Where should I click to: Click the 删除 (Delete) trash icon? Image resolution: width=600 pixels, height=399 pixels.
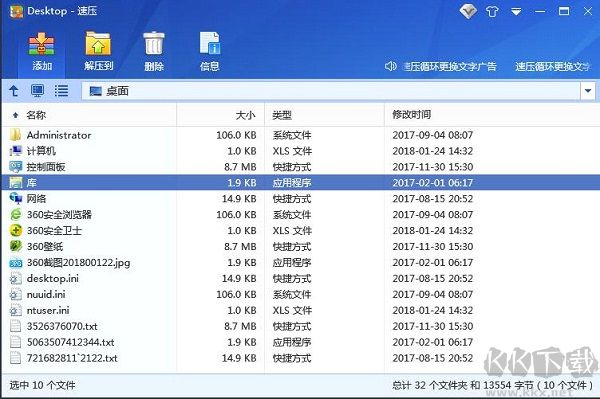pyautogui.click(x=154, y=44)
